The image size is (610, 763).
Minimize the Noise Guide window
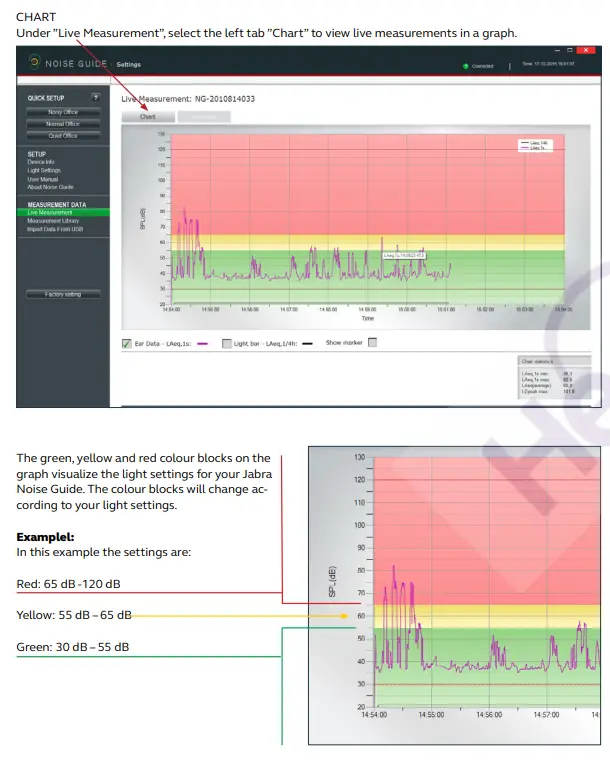tap(557, 50)
